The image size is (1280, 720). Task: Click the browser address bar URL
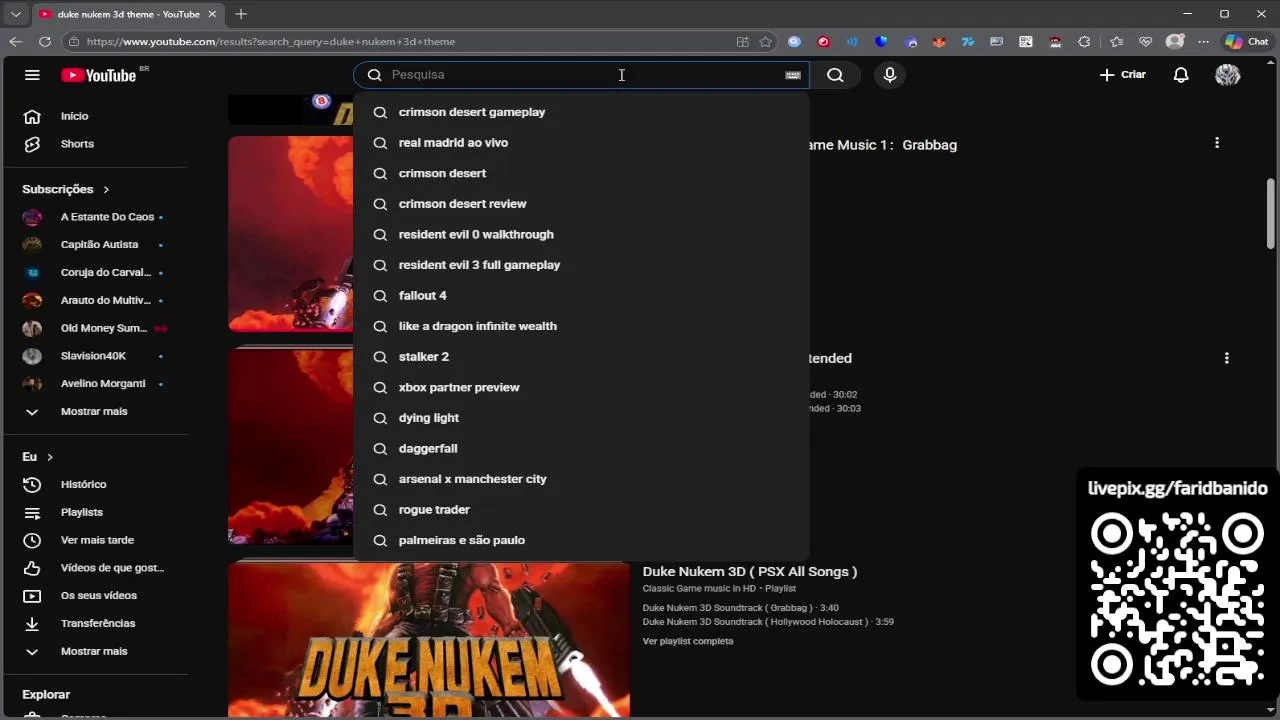tap(271, 42)
